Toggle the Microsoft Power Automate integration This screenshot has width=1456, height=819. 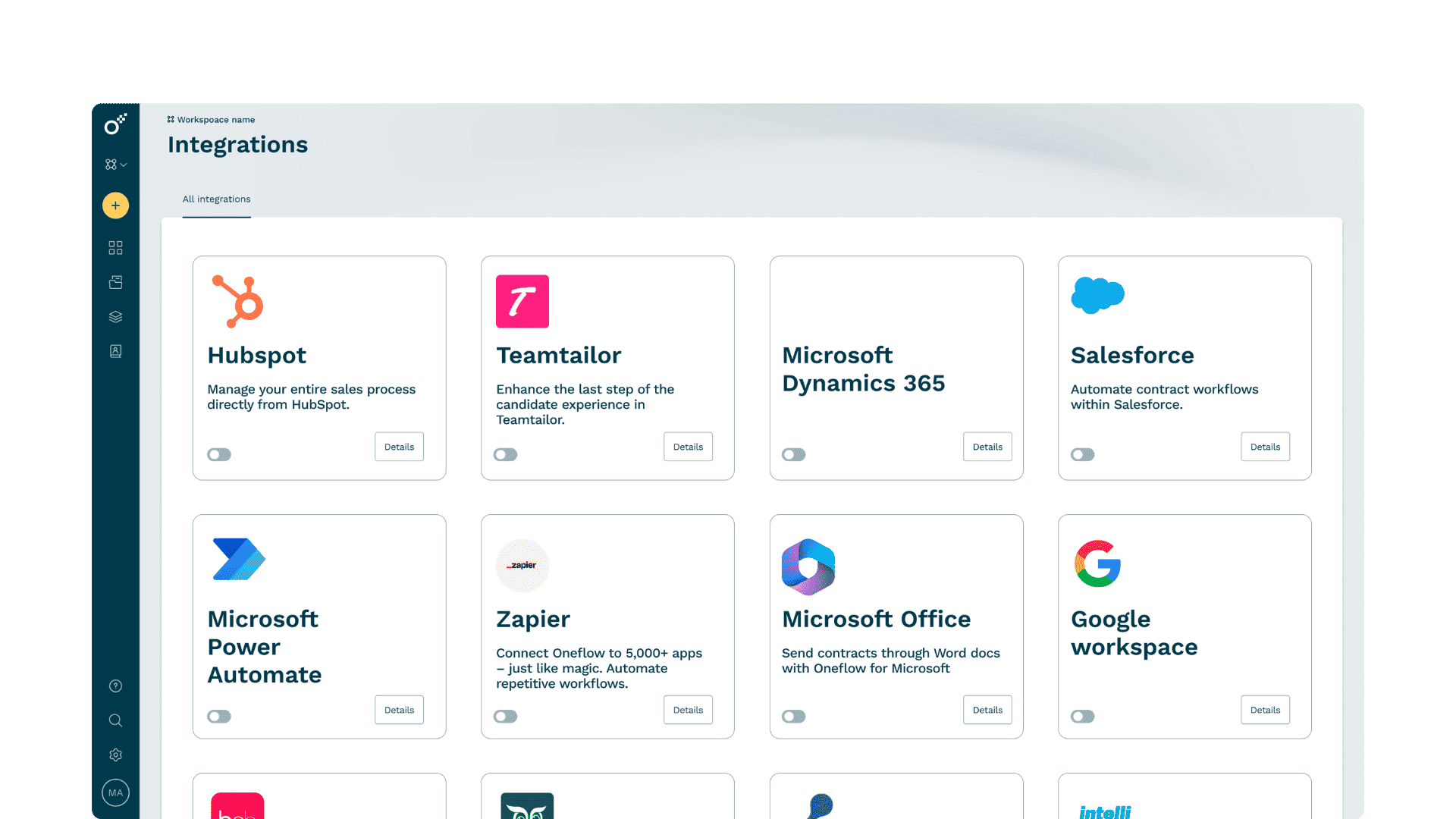click(219, 717)
